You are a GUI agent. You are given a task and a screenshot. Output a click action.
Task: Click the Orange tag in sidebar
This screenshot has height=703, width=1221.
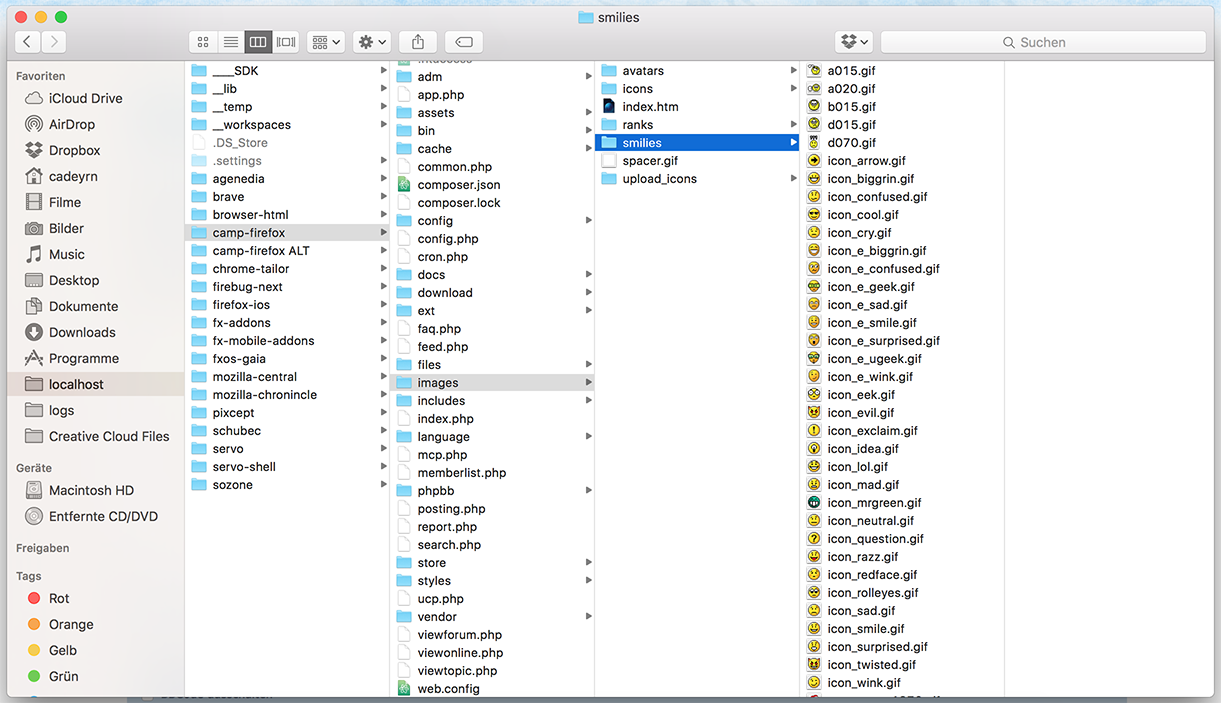[70, 624]
